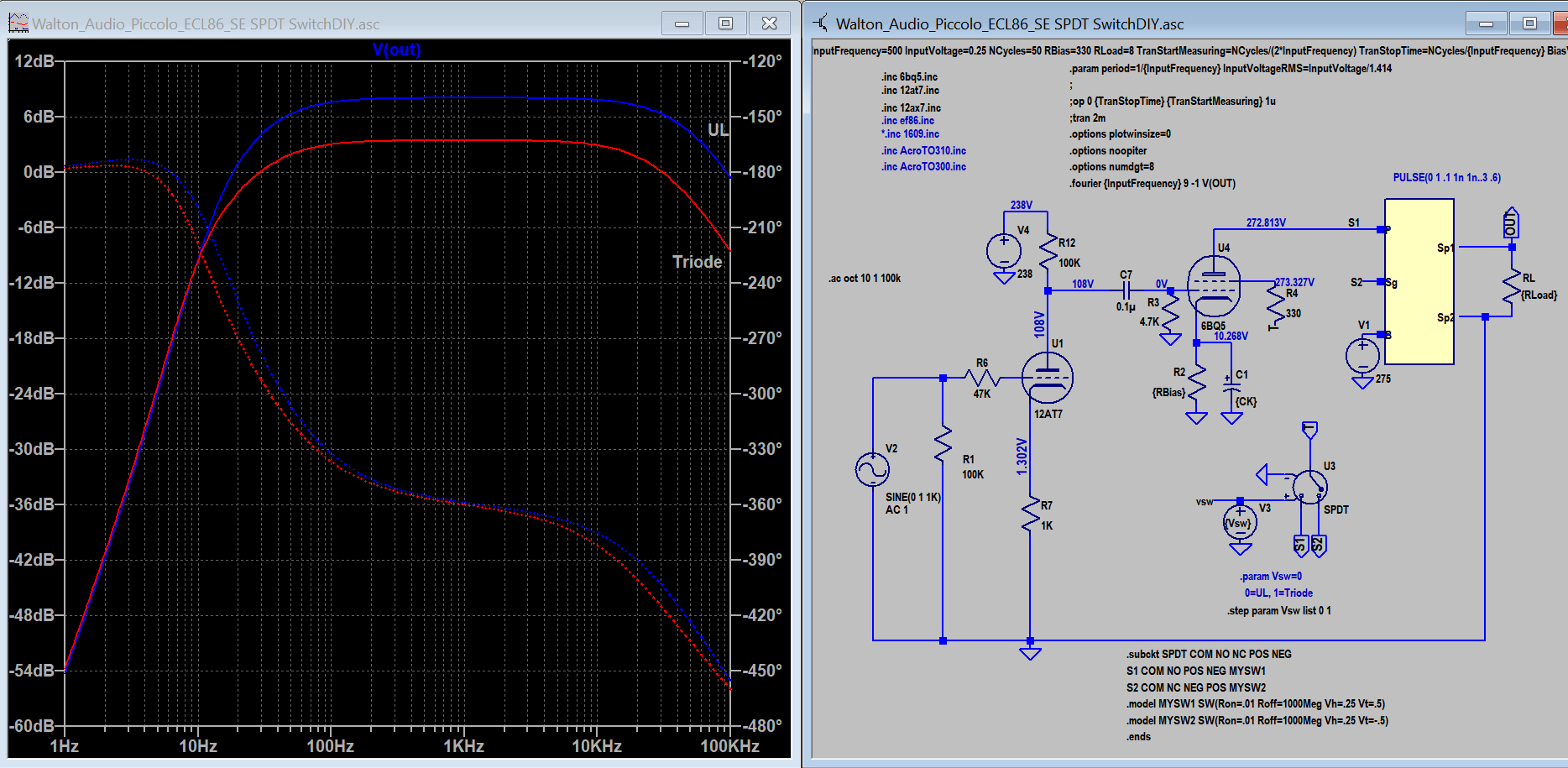Click the 0dB magnitude axis label
The height and width of the screenshot is (768, 1568).
[x=39, y=172]
